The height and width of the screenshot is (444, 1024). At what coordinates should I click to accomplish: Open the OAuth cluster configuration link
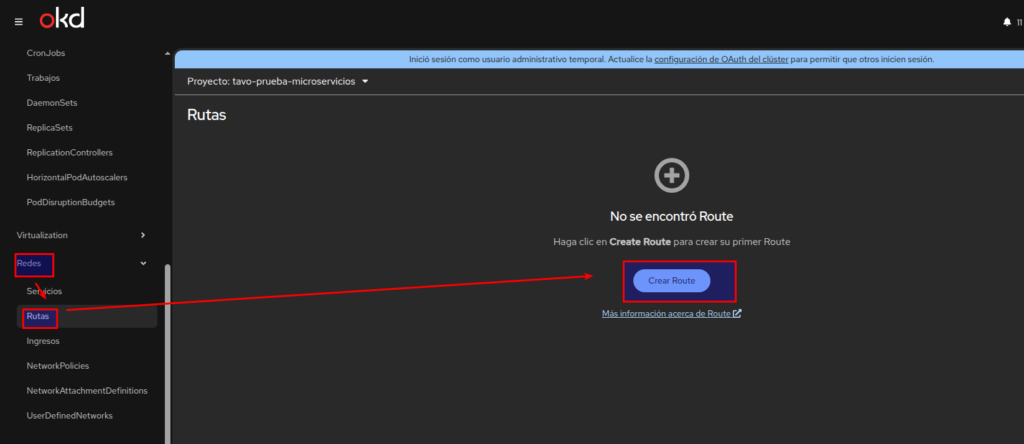pos(720,59)
